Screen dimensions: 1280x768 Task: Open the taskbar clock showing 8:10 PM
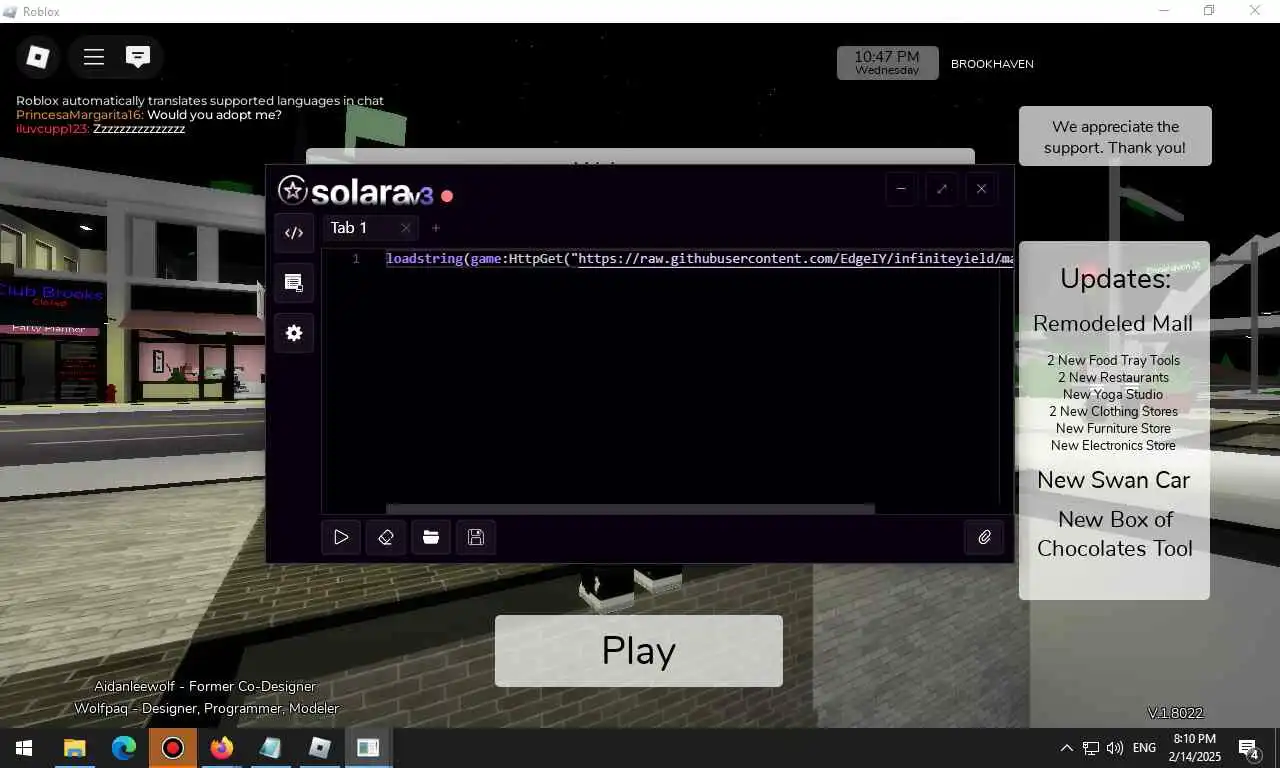[1195, 748]
